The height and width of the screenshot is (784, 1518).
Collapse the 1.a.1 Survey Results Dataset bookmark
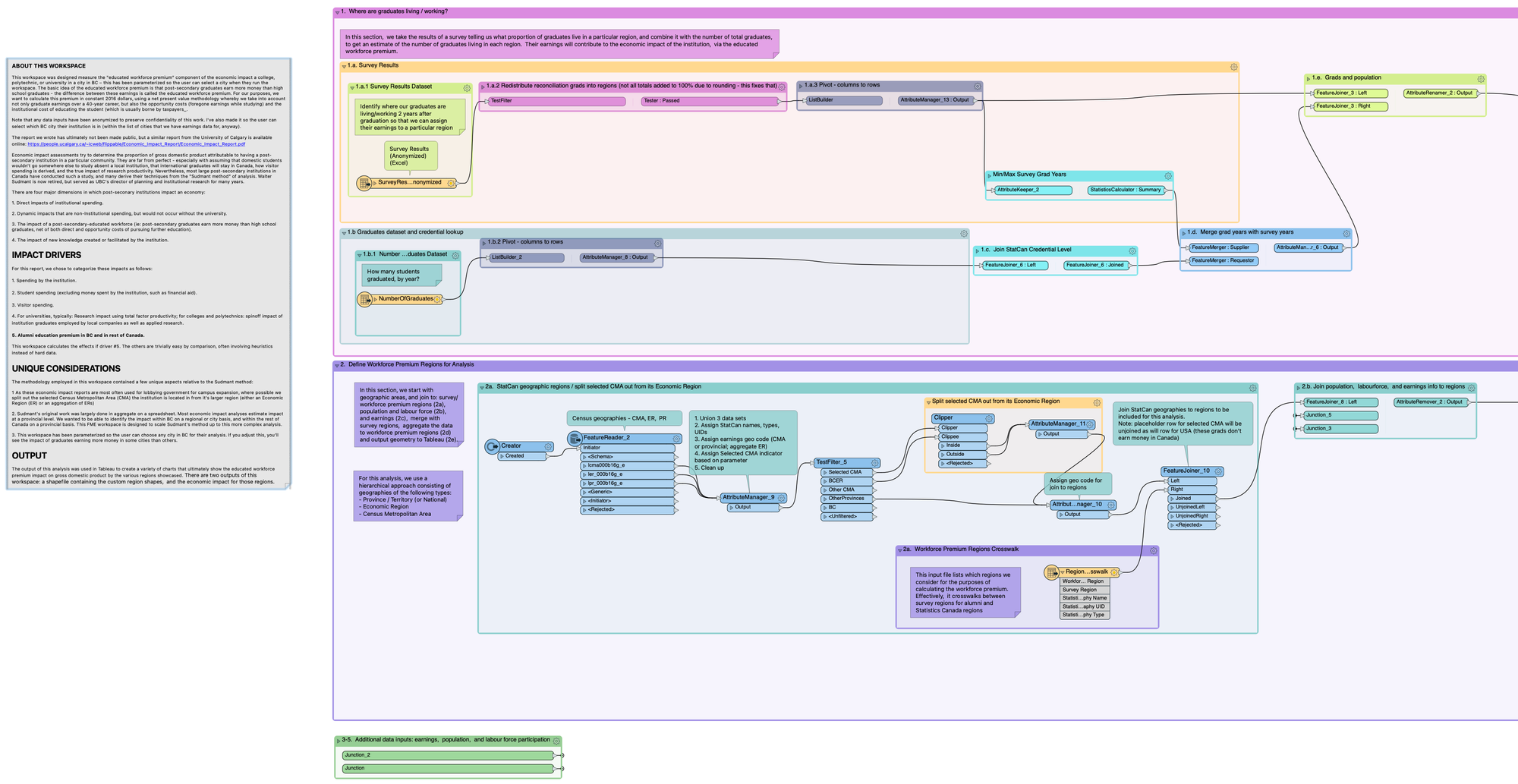(x=352, y=88)
